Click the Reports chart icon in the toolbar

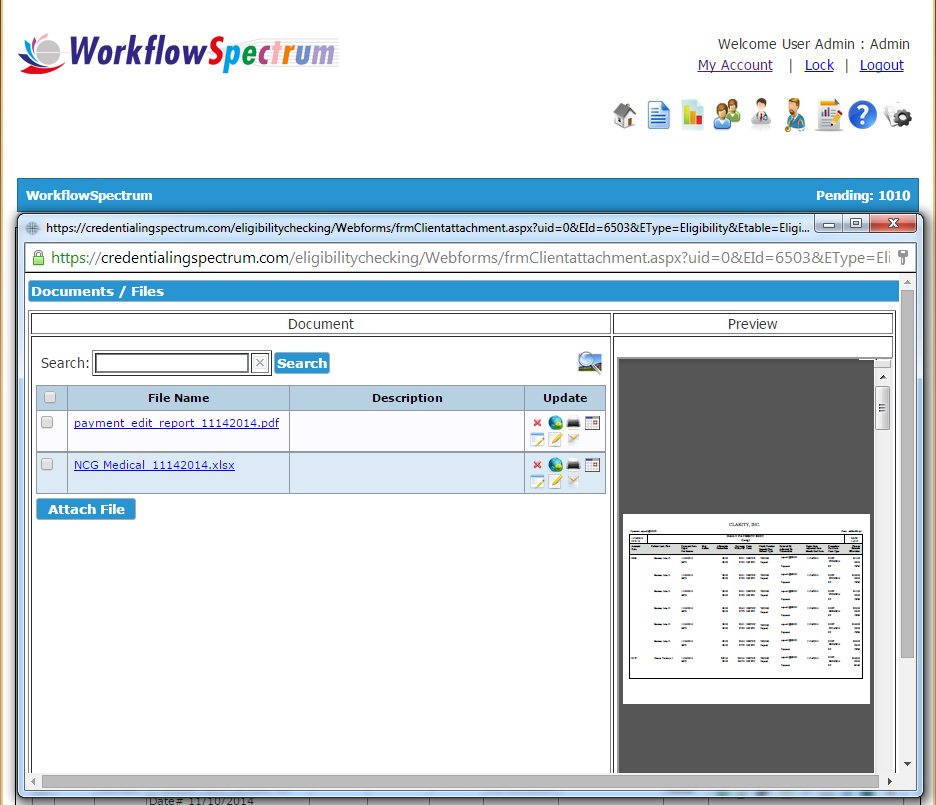click(692, 115)
